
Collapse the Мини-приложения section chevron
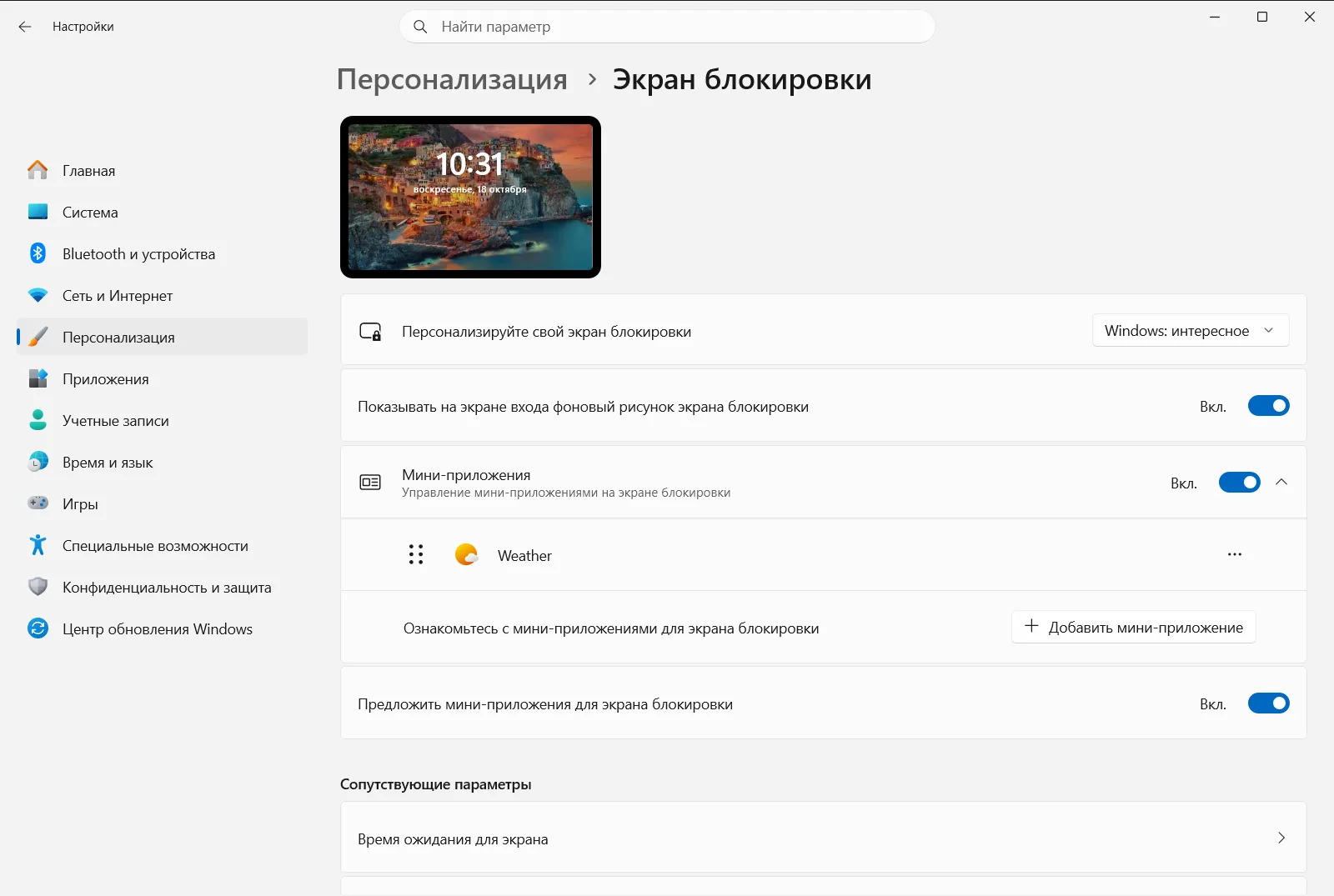click(x=1281, y=483)
